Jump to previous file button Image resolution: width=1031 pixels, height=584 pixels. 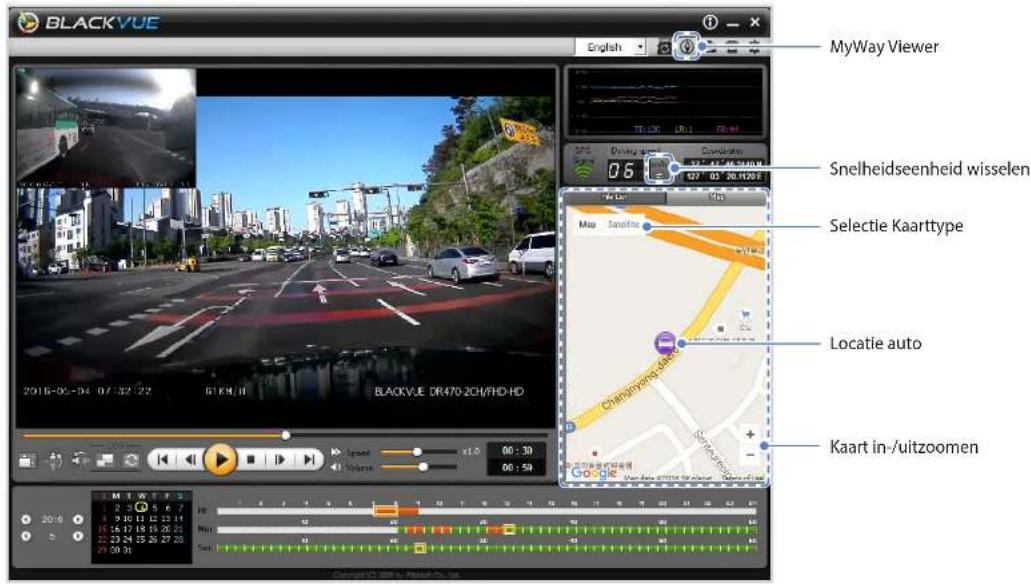click(162, 460)
